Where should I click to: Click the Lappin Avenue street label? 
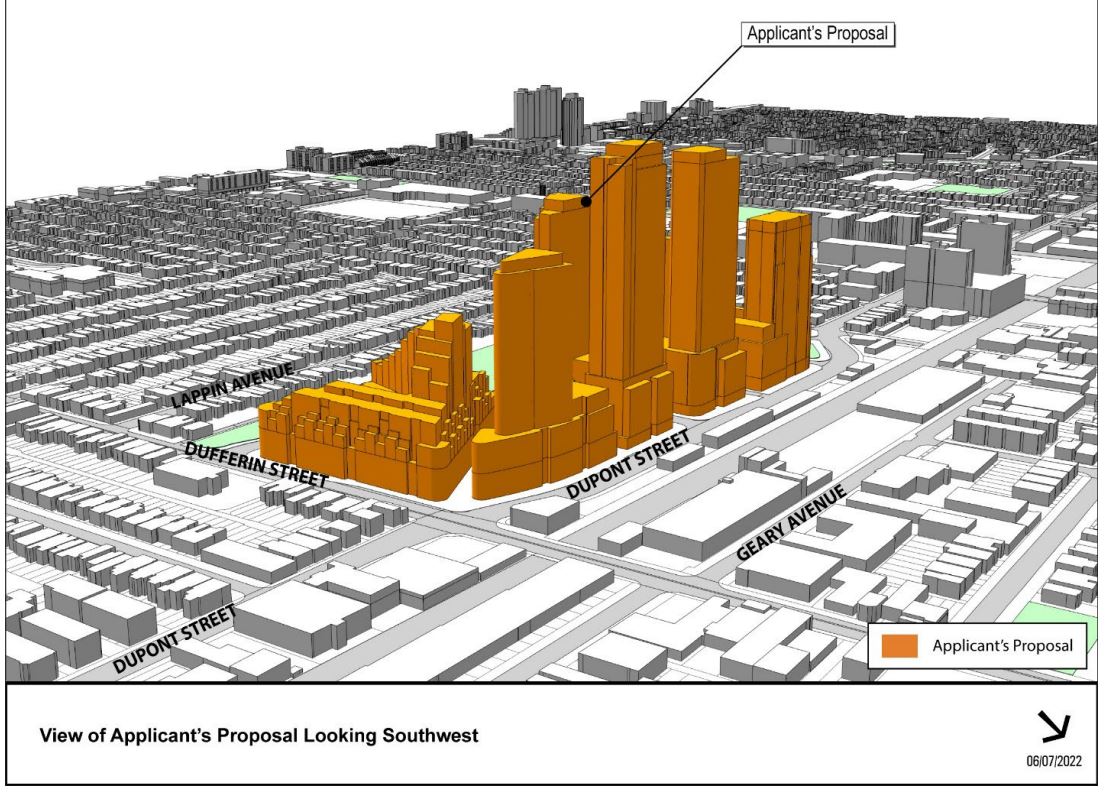pos(232,385)
